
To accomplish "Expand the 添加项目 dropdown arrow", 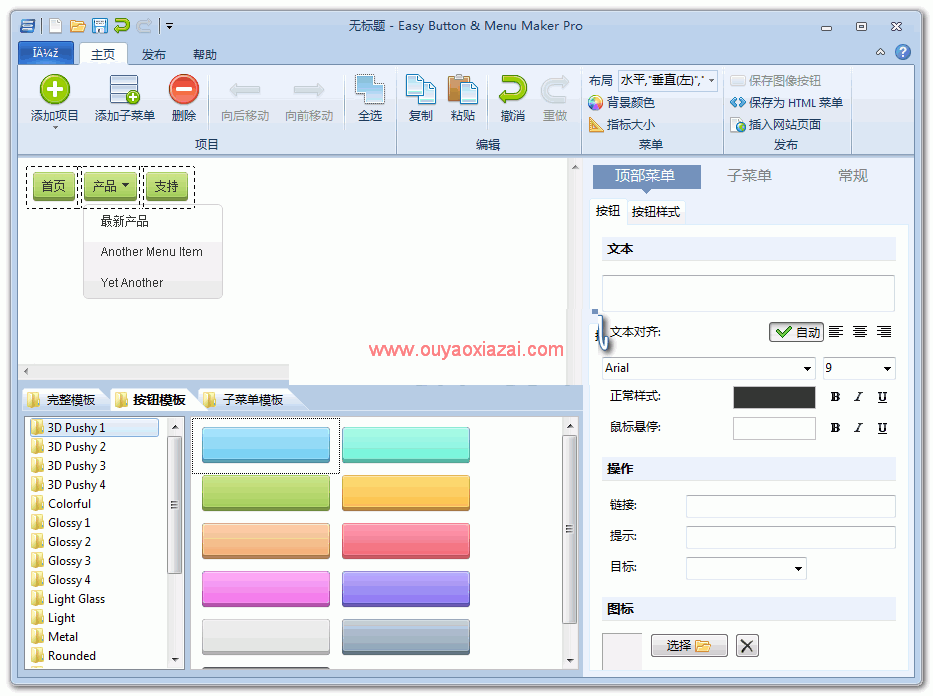I will (x=55, y=127).
